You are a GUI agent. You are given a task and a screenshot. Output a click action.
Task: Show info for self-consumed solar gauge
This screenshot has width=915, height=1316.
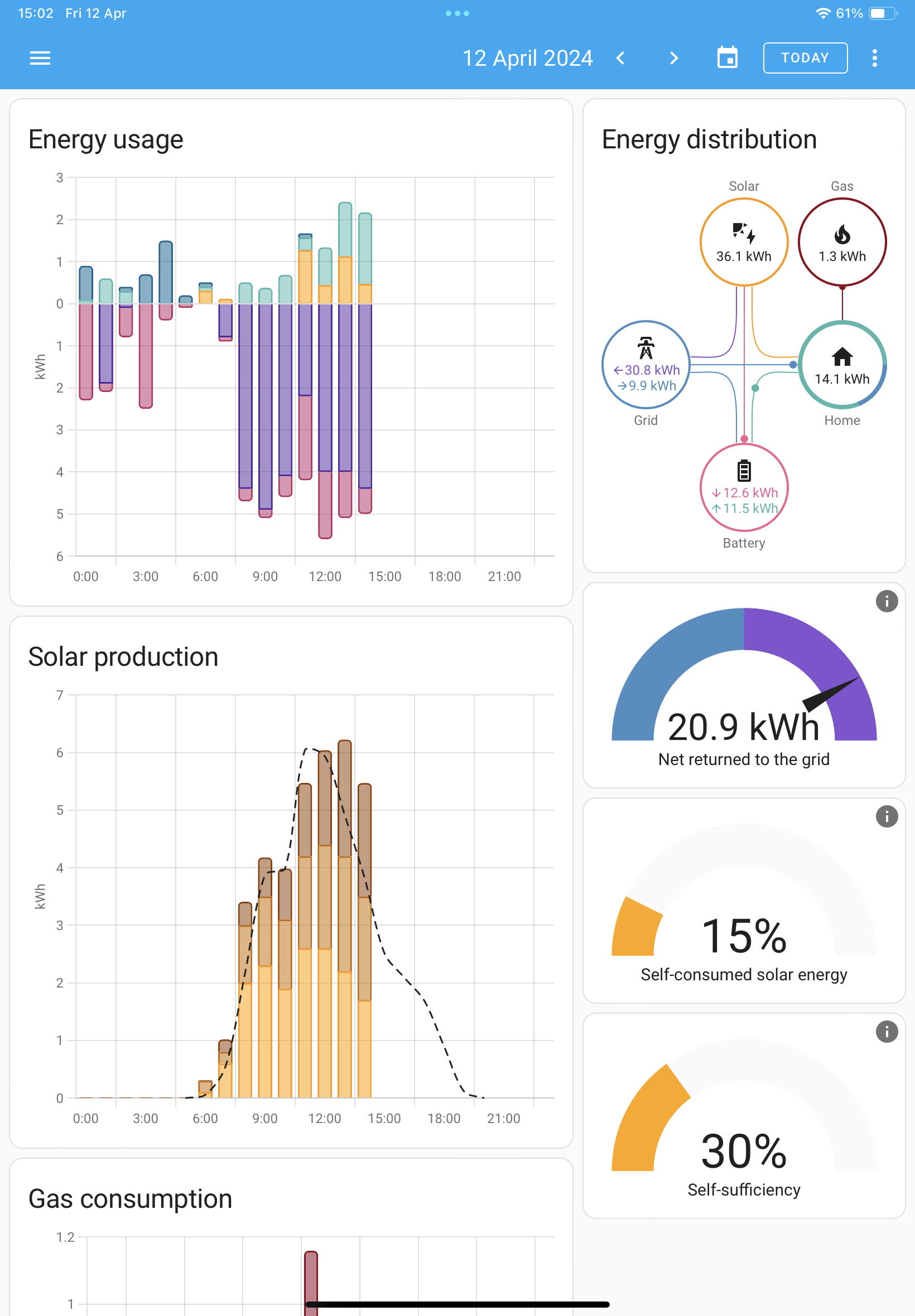[x=887, y=816]
